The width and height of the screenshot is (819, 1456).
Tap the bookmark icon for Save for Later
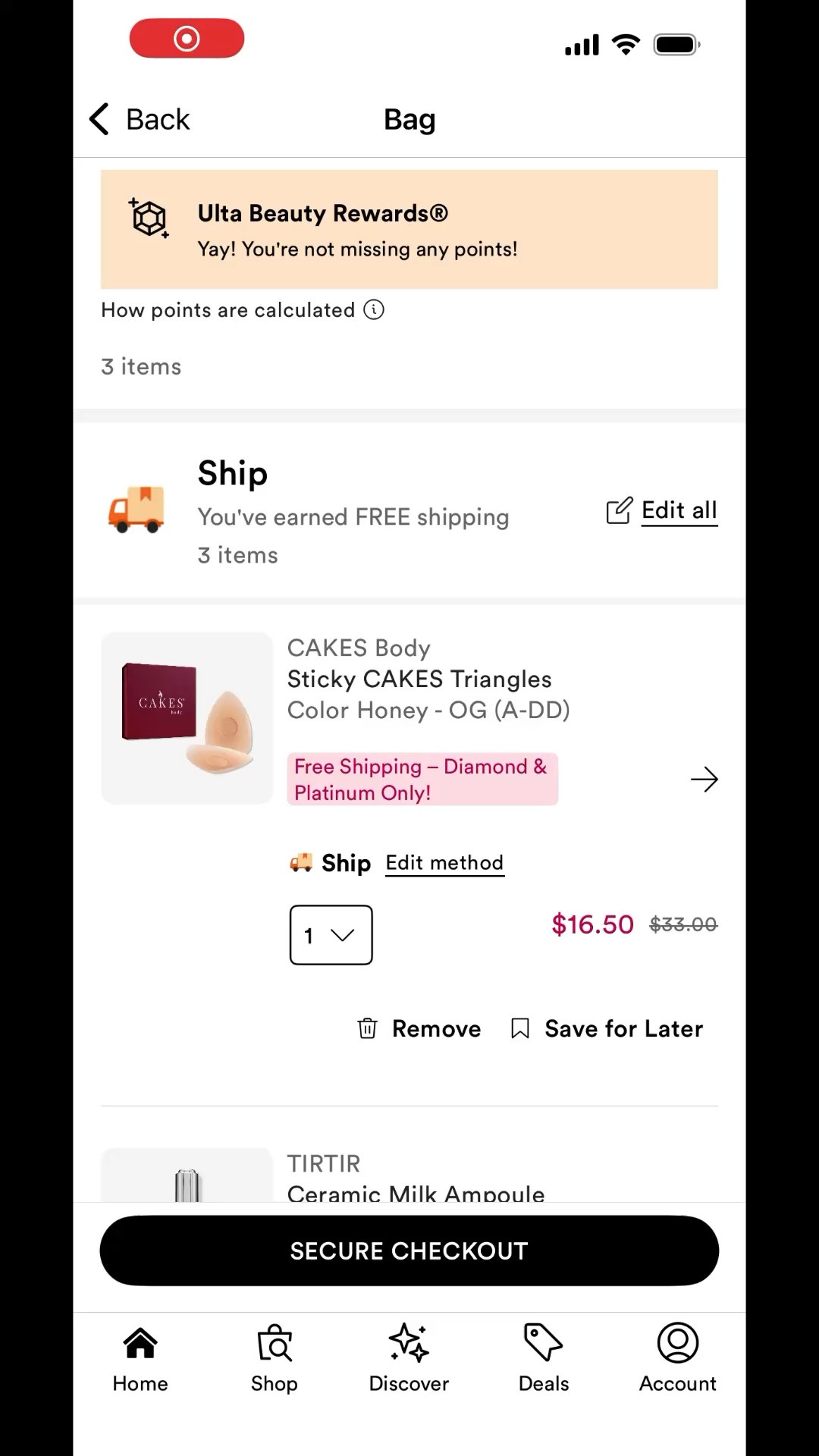tap(519, 1028)
